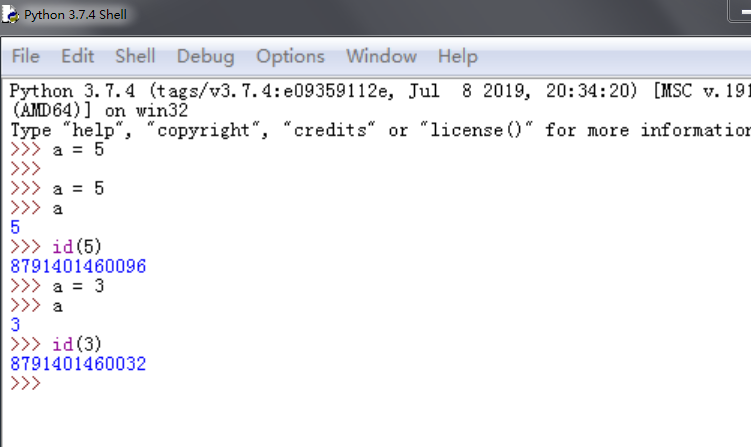Open the Options menu
The width and height of the screenshot is (751, 447).
tap(290, 57)
